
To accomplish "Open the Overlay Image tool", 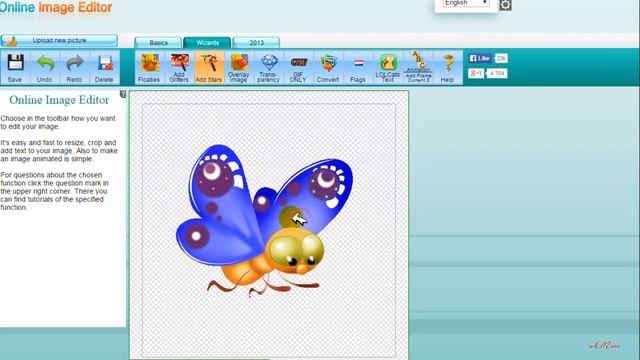I will pos(239,67).
